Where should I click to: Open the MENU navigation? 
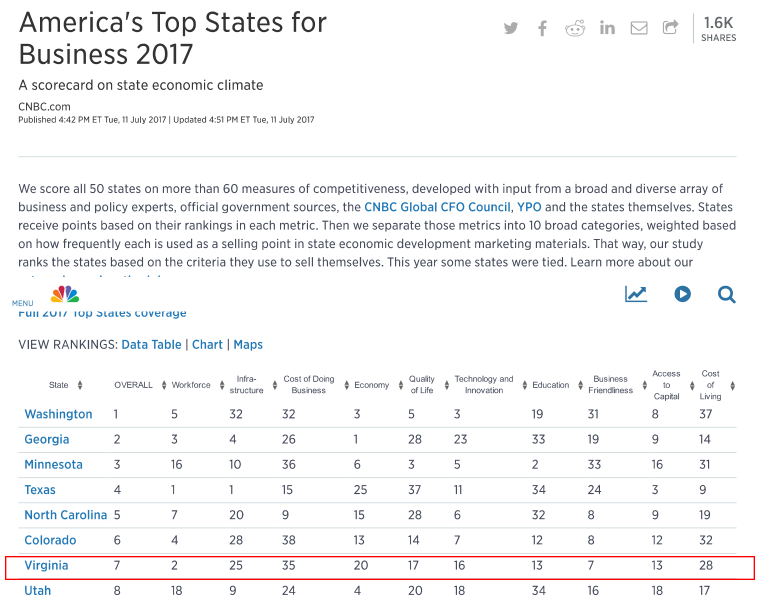[x=23, y=303]
